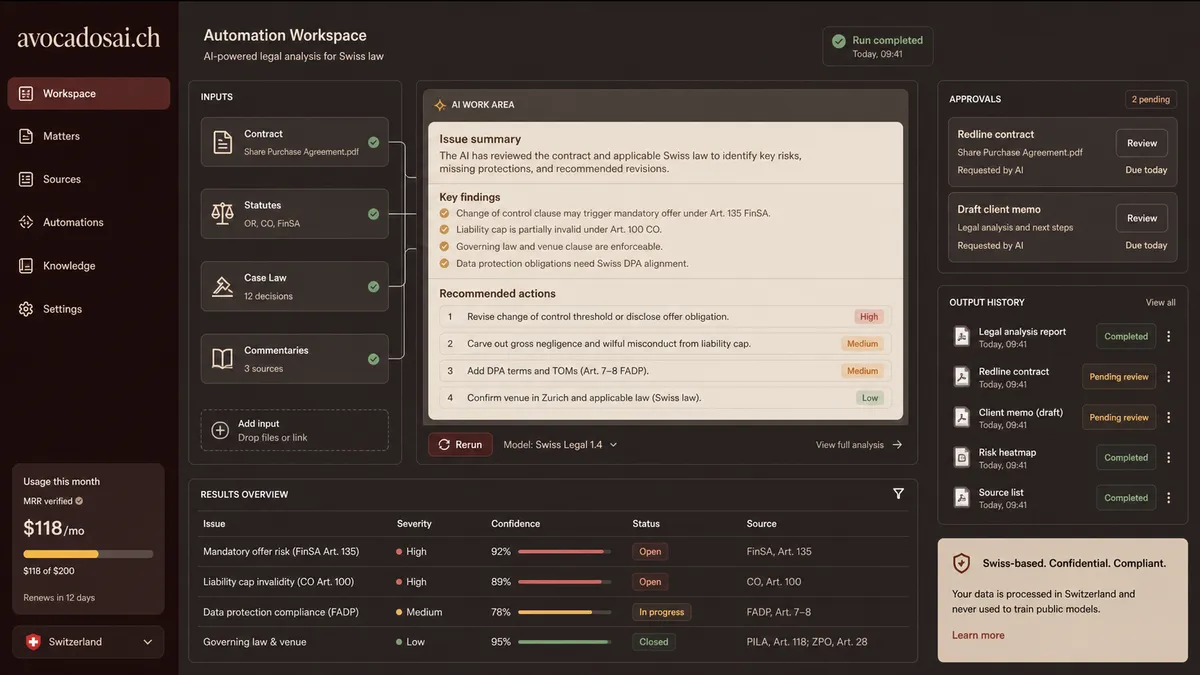
Task: View full analysis link
Action: [849, 445]
